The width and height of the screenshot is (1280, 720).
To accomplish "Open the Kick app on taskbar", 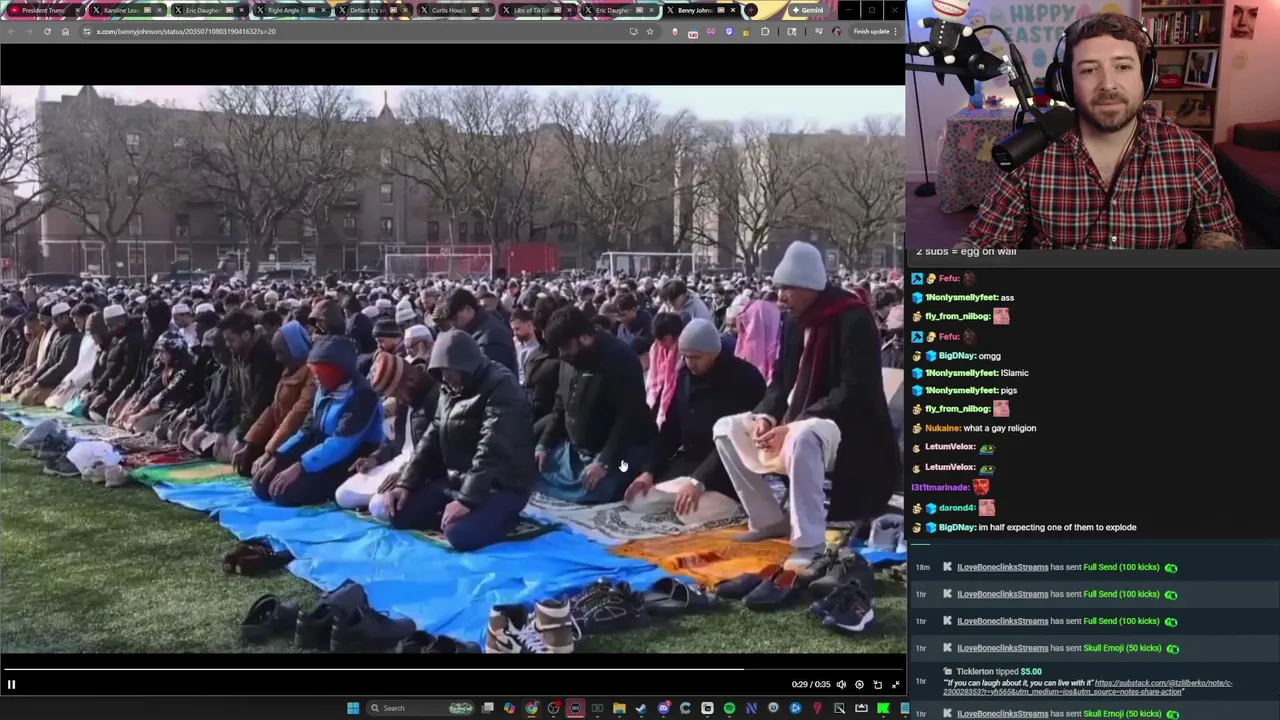I will (x=883, y=708).
